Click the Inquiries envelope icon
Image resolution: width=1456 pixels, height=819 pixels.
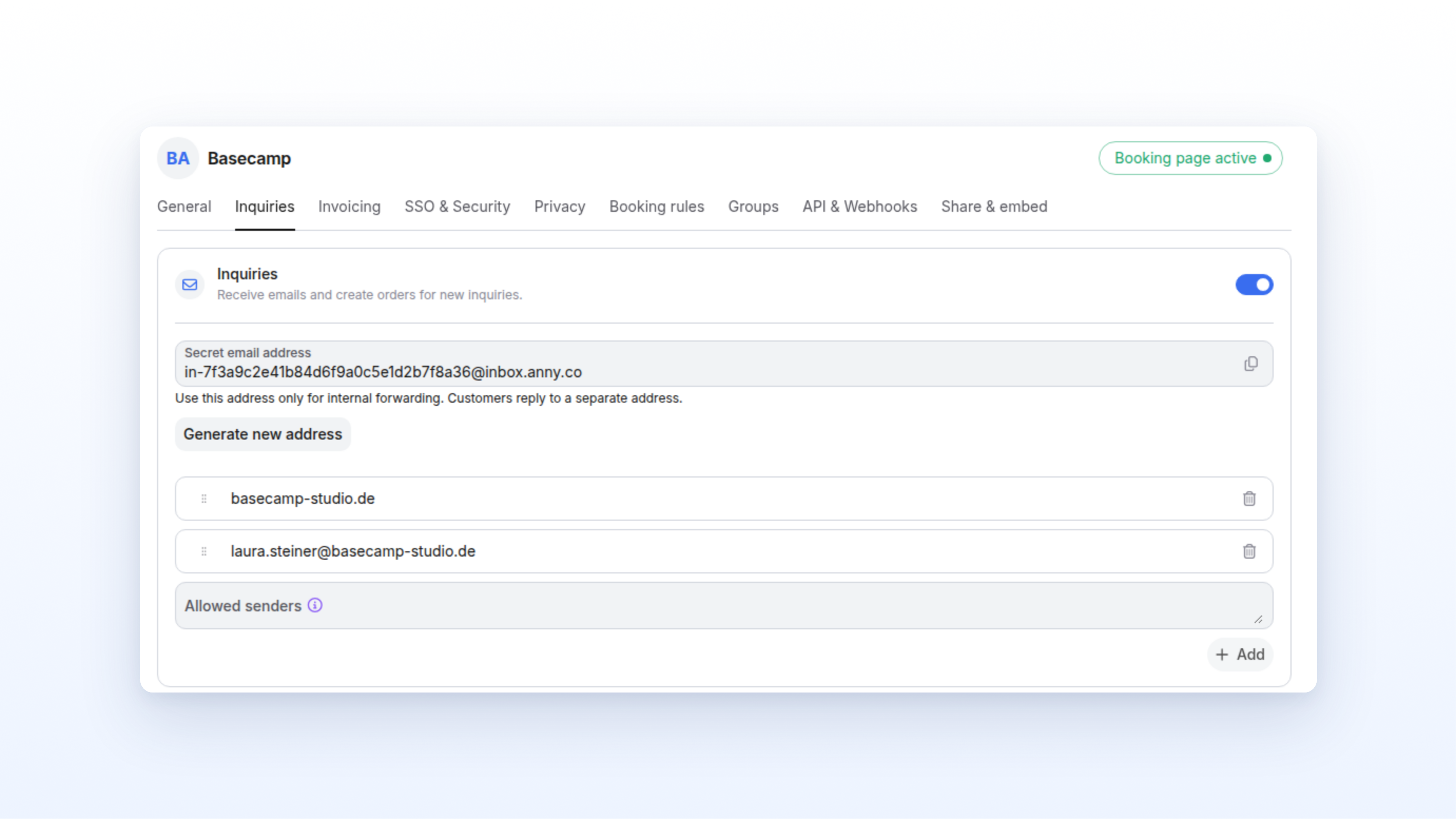coord(190,284)
